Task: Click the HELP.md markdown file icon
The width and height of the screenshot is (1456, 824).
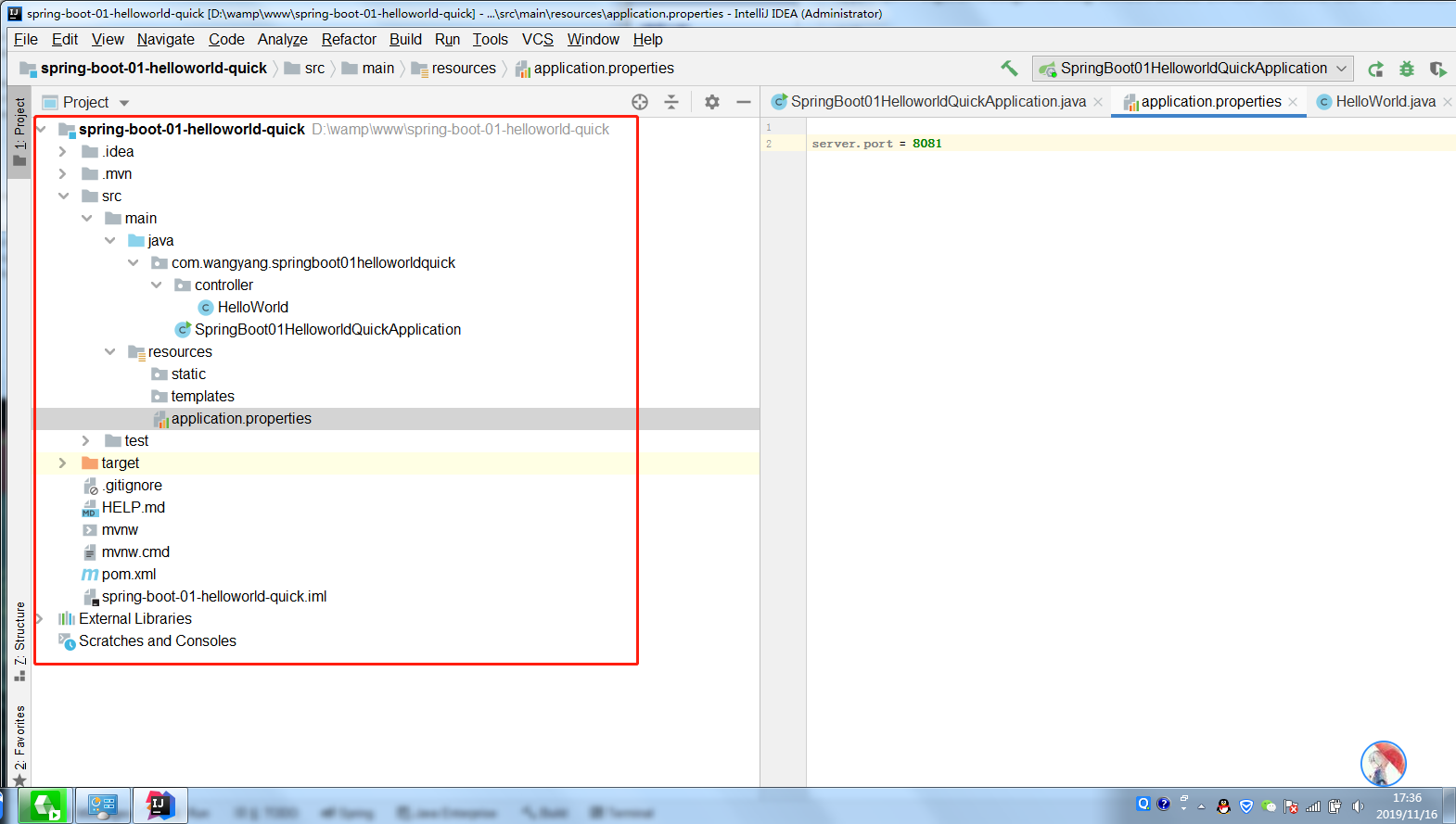Action: (x=90, y=508)
